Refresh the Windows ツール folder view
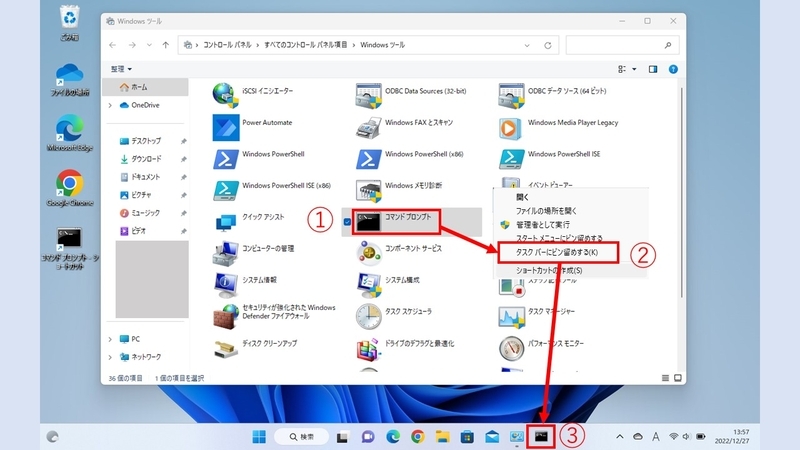The height and width of the screenshot is (450, 800). [547, 45]
